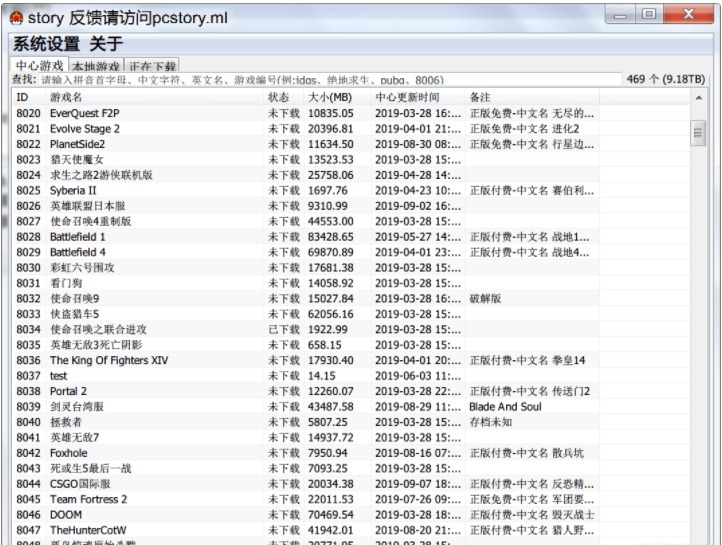The image size is (722, 545).
Task: Select the Battlefield 4 row
Action: point(78,252)
